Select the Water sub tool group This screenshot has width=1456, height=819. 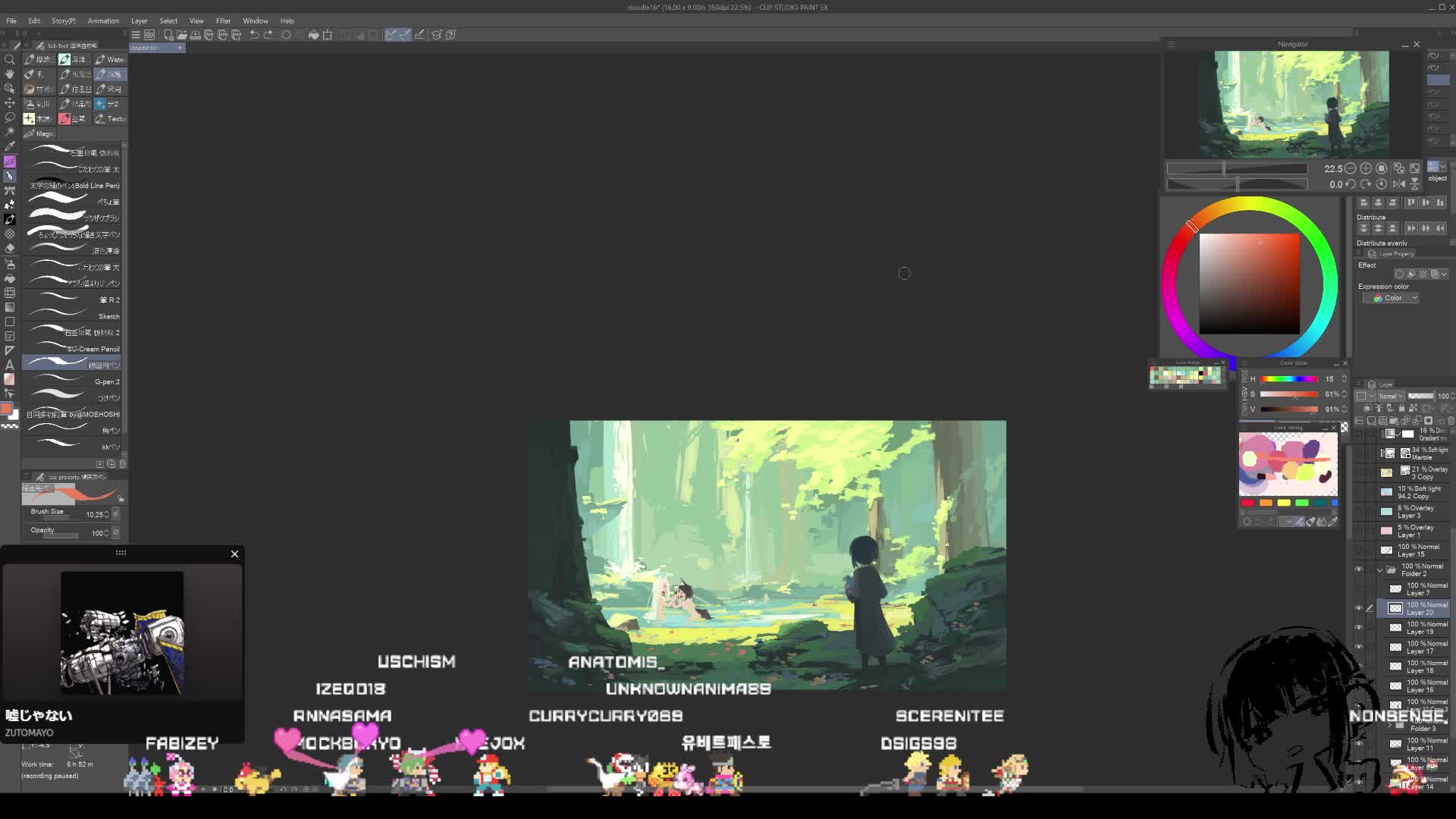[111, 59]
